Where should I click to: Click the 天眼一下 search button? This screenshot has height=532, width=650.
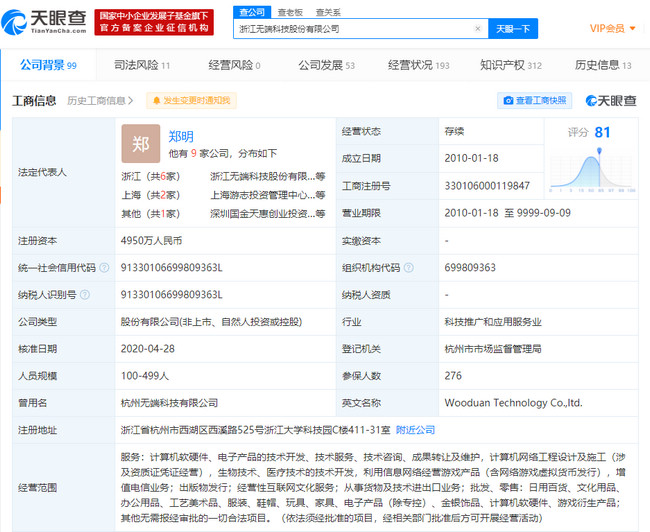pyautogui.click(x=513, y=29)
